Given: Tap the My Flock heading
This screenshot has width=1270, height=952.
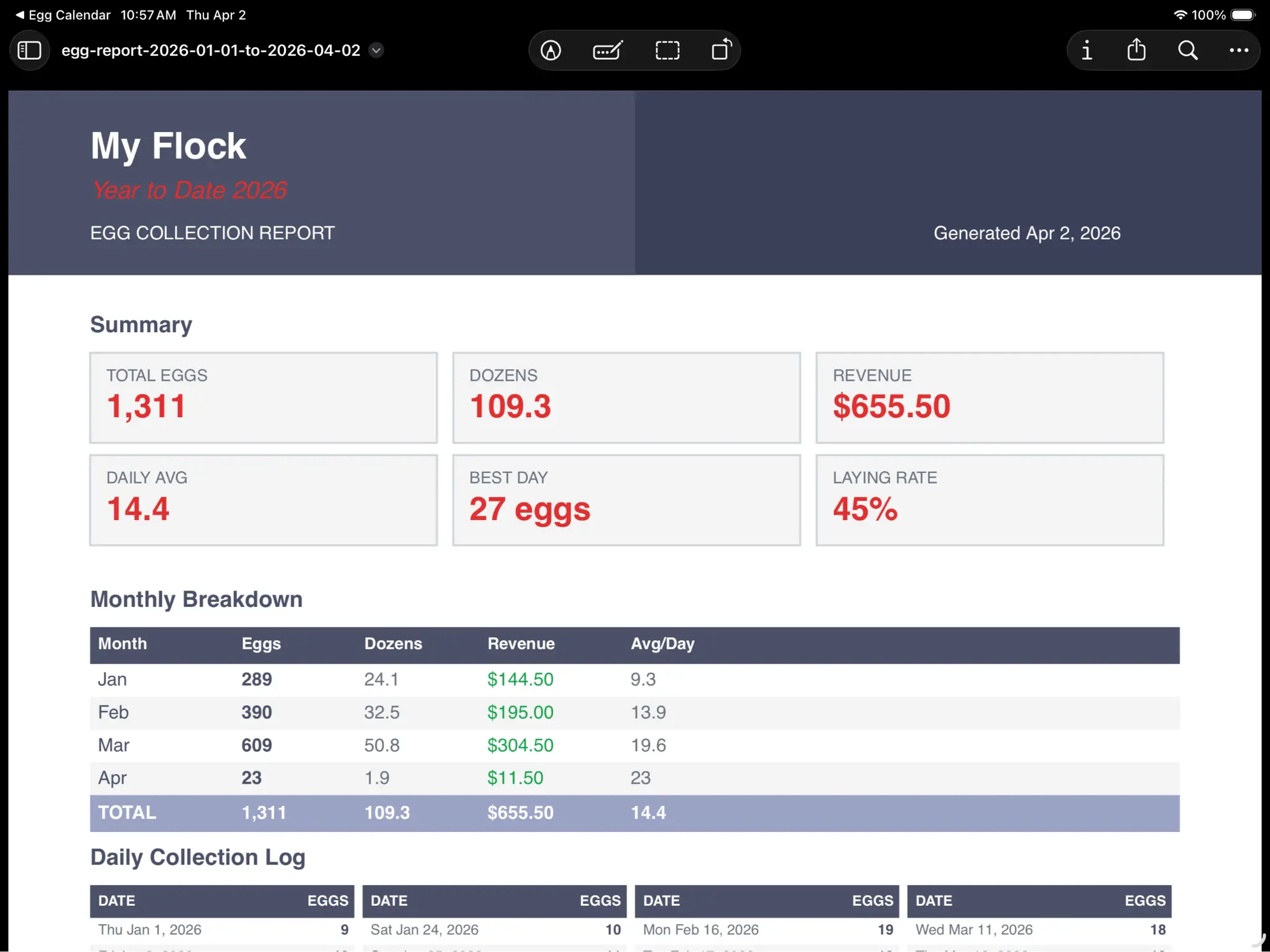Looking at the screenshot, I should tap(168, 146).
